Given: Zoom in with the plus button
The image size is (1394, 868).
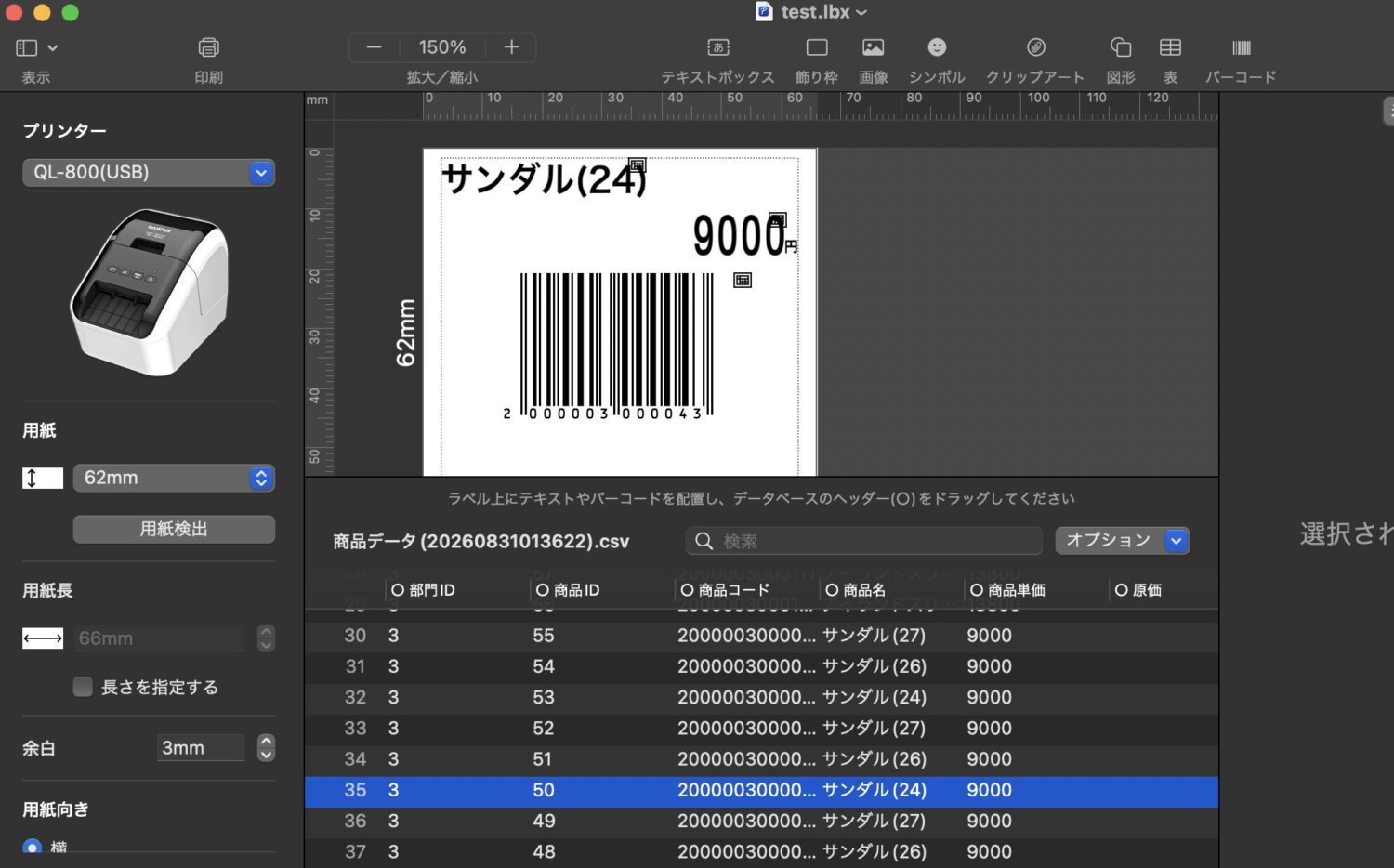Looking at the screenshot, I should [x=511, y=47].
